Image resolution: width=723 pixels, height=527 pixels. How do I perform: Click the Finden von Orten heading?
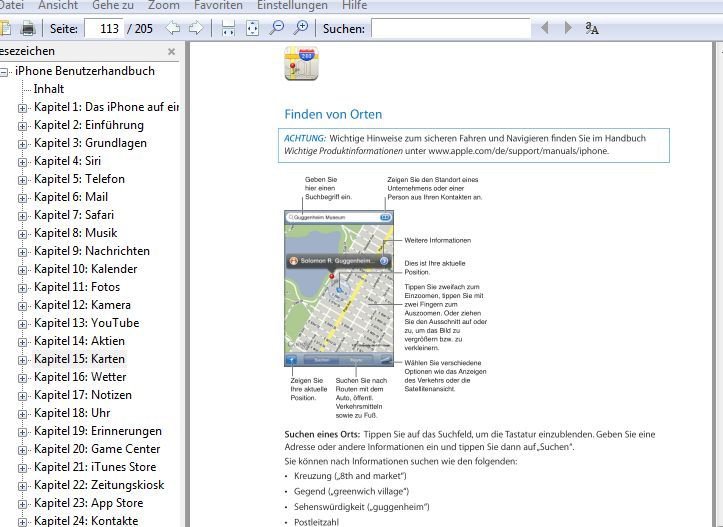tap(333, 114)
